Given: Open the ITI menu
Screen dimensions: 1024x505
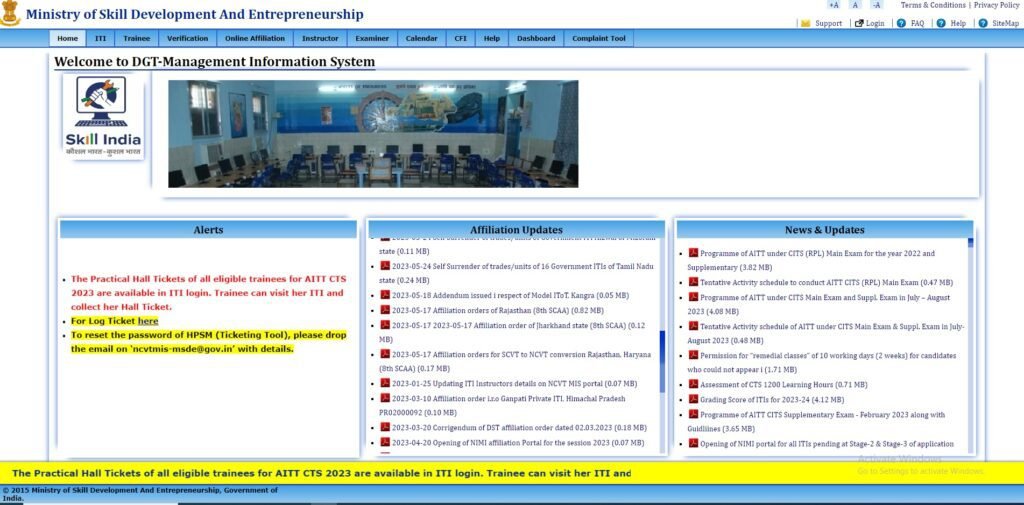Looking at the screenshot, I should coord(101,39).
